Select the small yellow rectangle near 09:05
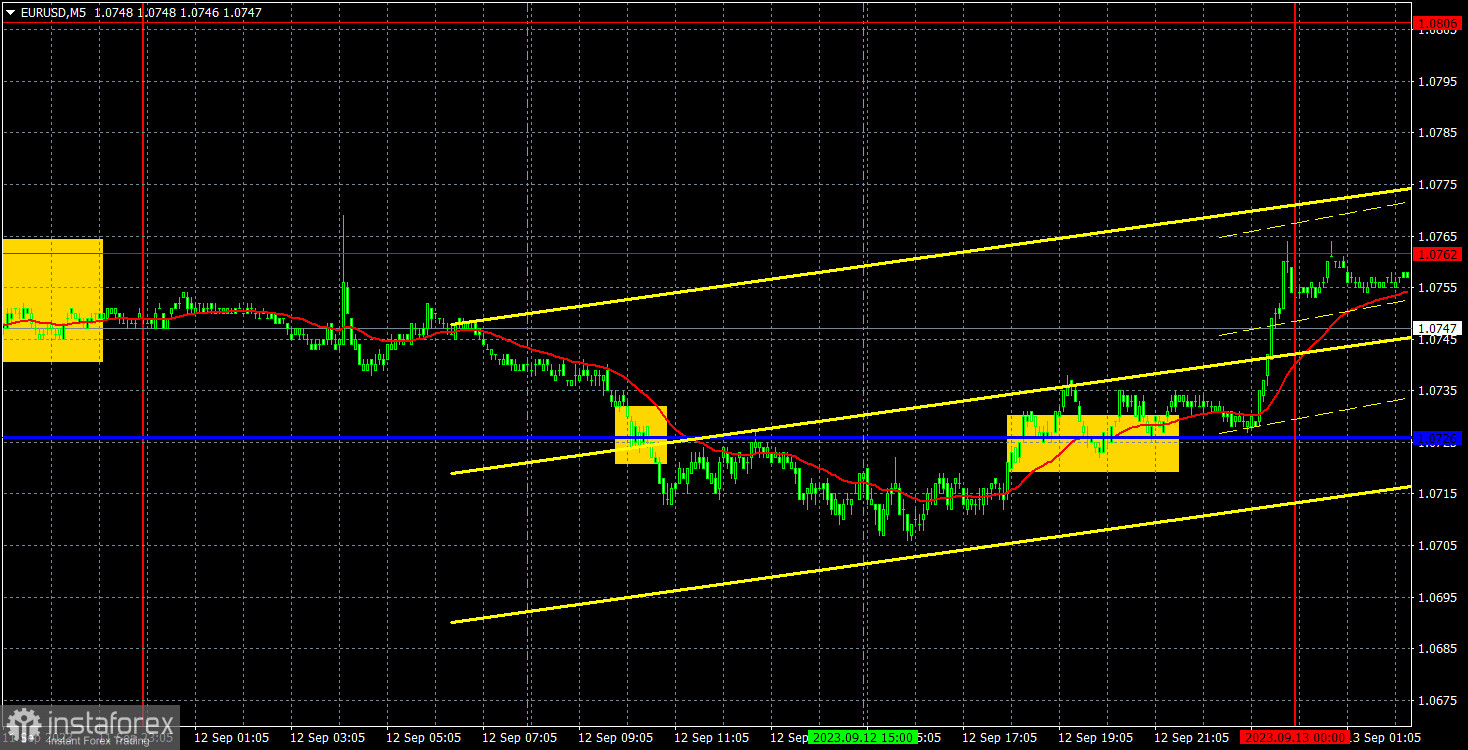The height and width of the screenshot is (750, 1468). coord(641,435)
